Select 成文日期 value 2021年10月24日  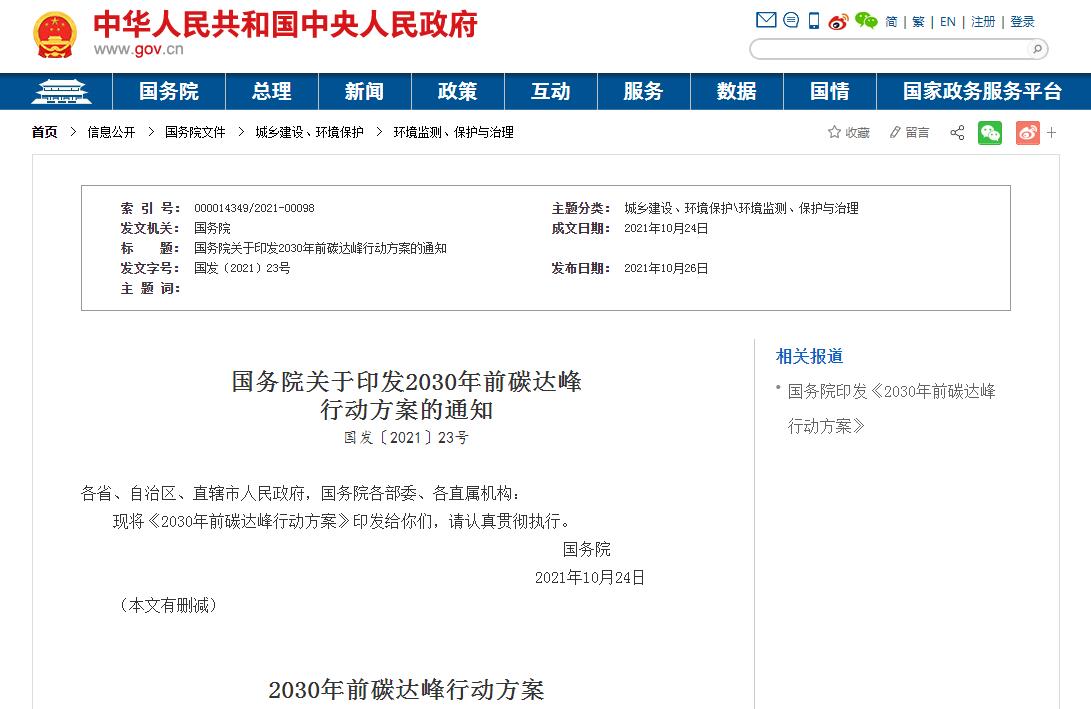[666, 228]
